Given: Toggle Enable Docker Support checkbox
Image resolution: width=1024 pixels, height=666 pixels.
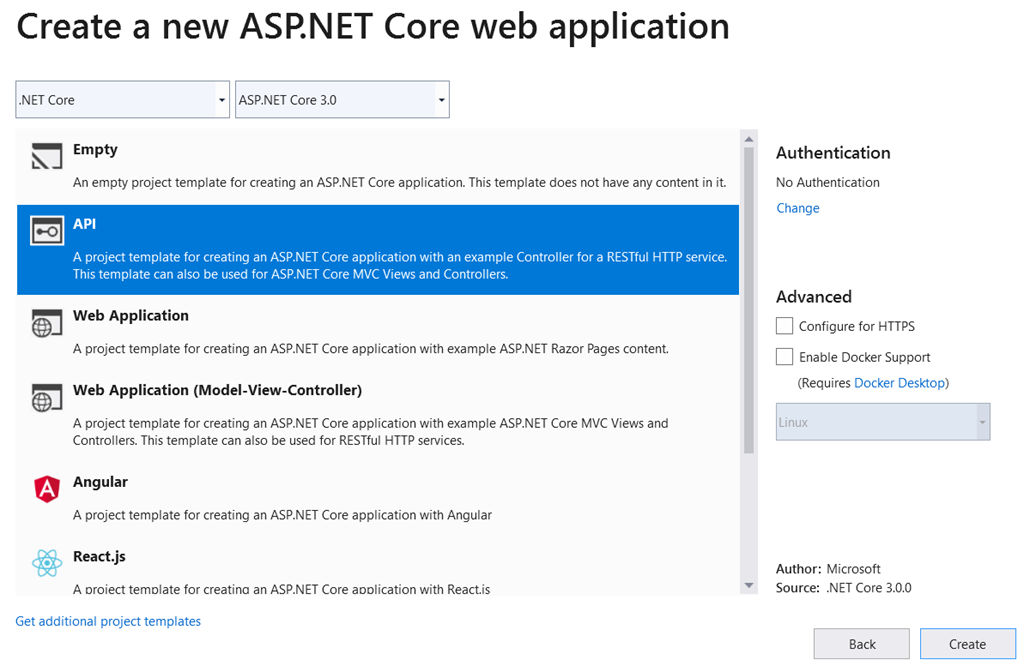Looking at the screenshot, I should tap(785, 357).
